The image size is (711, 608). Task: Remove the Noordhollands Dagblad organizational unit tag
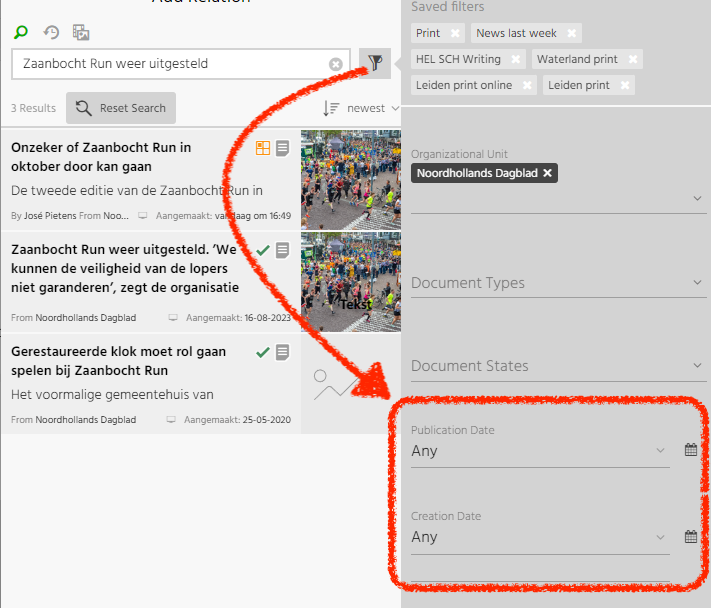click(x=548, y=174)
